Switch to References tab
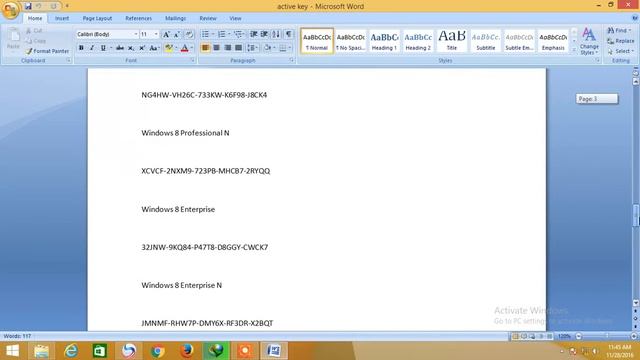This screenshot has height=360, width=640. point(138,18)
